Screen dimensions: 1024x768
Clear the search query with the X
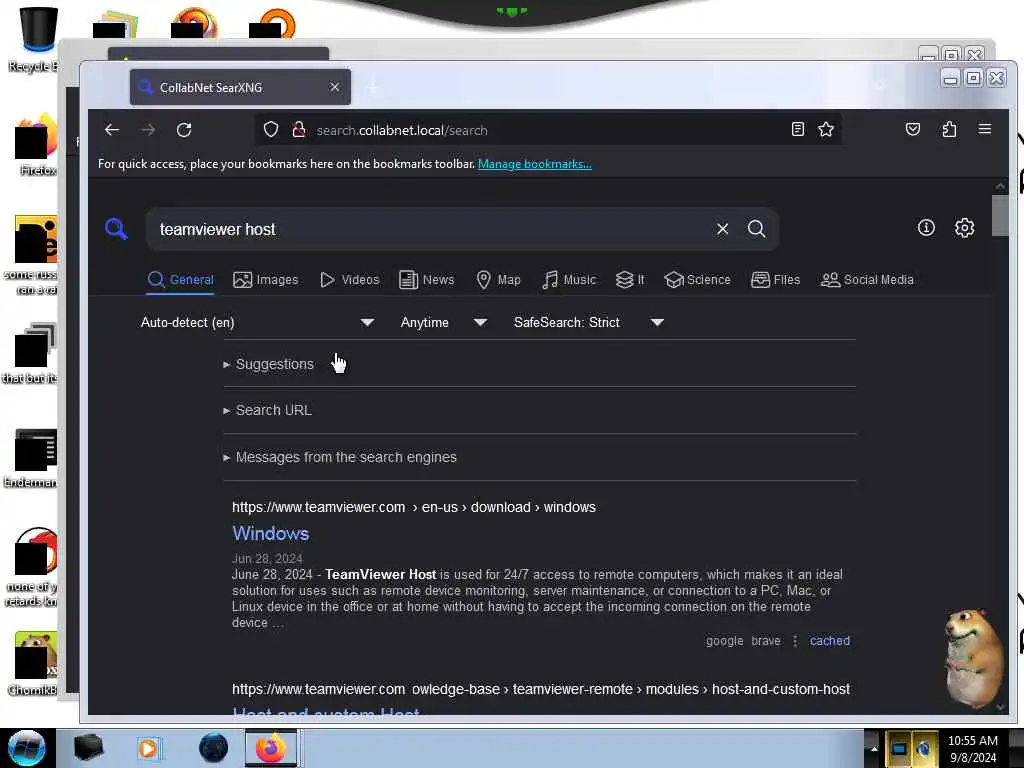[x=722, y=229]
